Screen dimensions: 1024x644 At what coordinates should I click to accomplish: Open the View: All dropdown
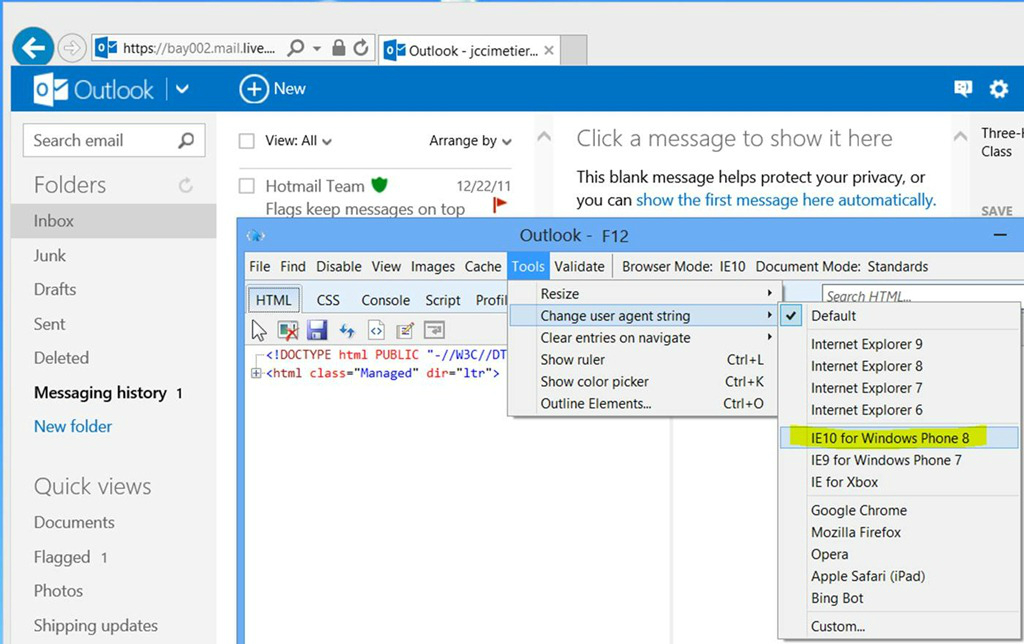tap(298, 141)
